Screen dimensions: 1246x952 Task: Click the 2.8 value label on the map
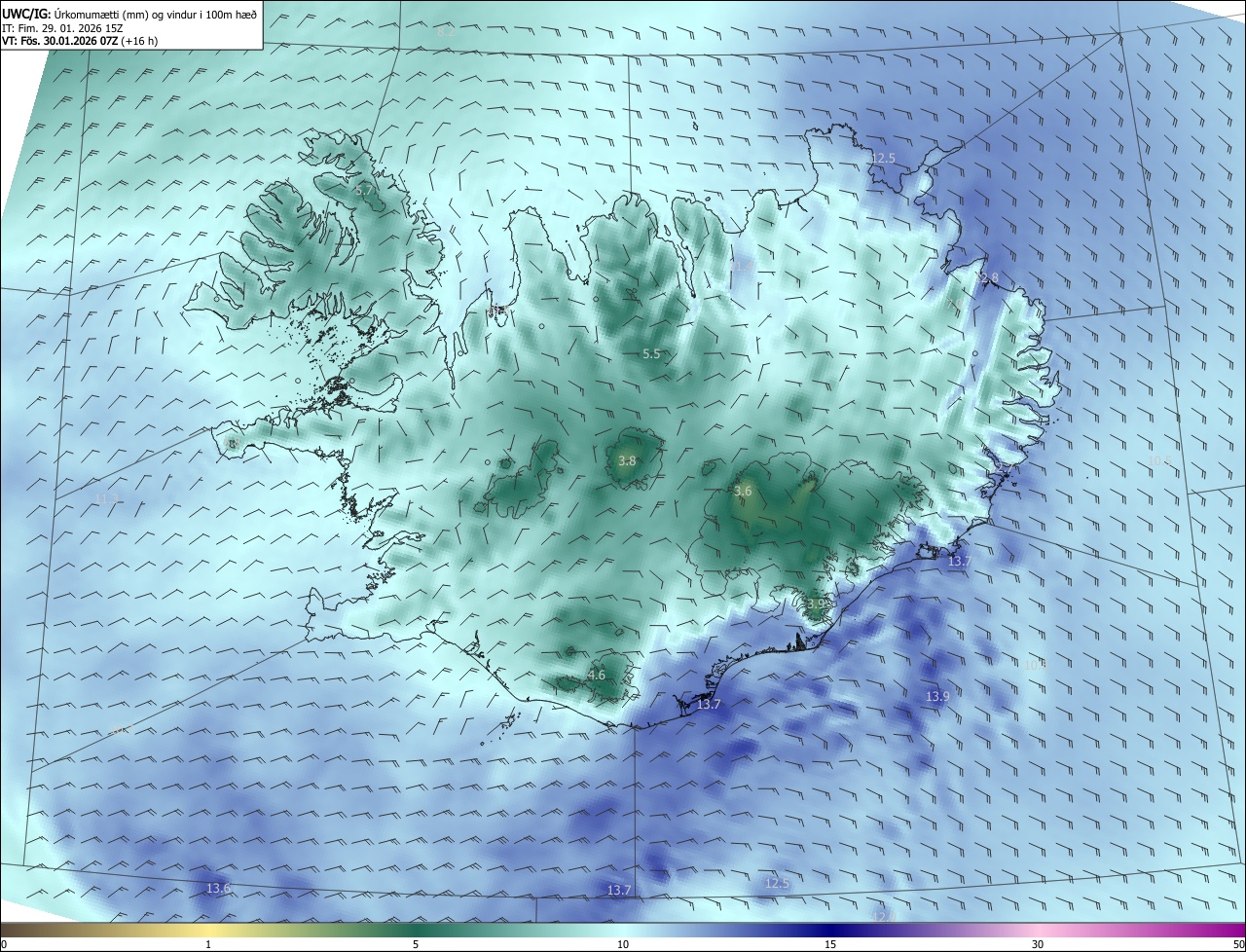tap(990, 279)
